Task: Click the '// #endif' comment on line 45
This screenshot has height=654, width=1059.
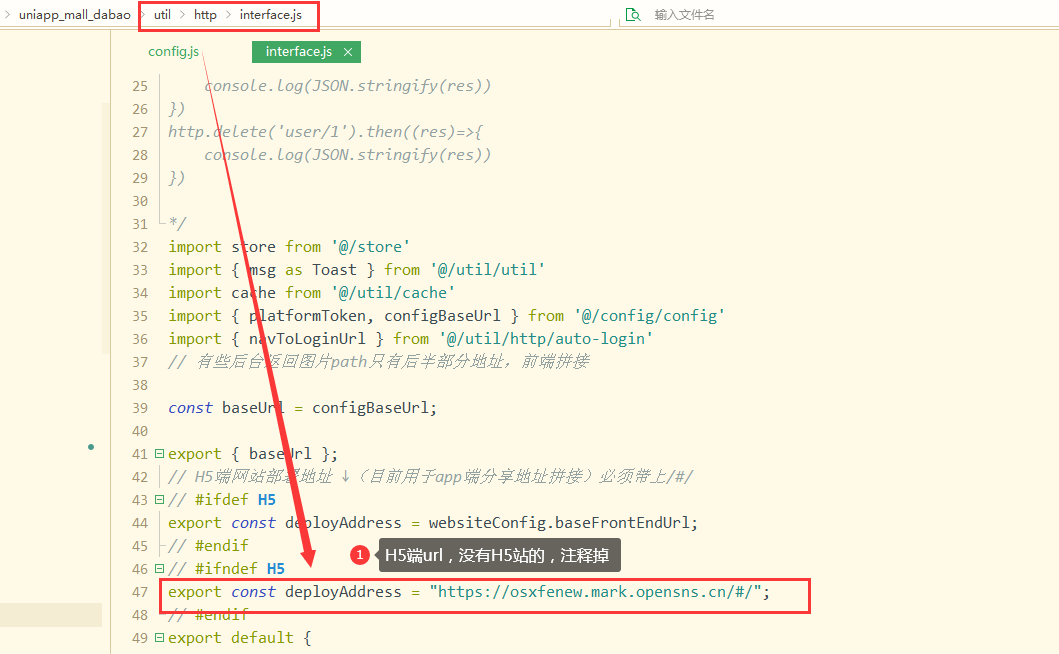Action: pos(208,545)
